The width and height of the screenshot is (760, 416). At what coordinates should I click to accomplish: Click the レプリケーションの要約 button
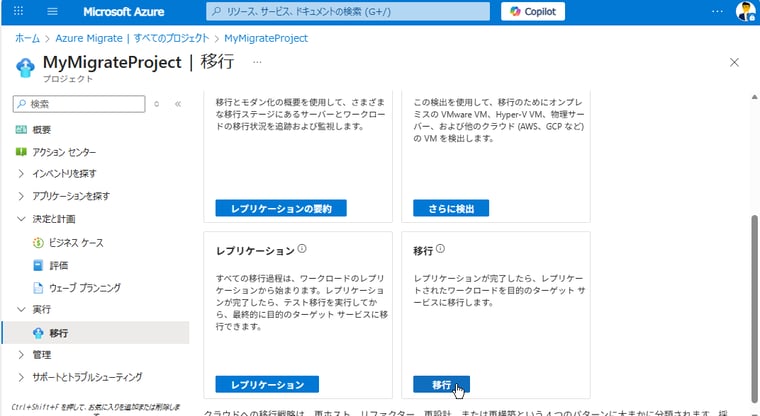pyautogui.click(x=281, y=208)
